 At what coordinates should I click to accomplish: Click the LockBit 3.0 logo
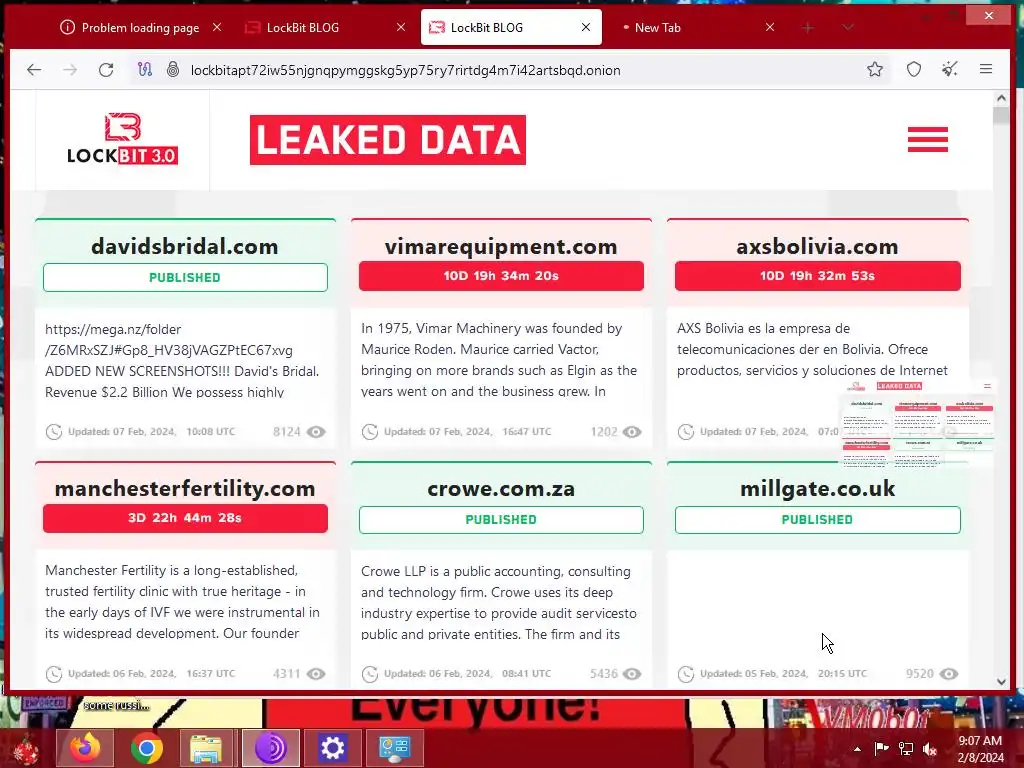click(x=123, y=138)
